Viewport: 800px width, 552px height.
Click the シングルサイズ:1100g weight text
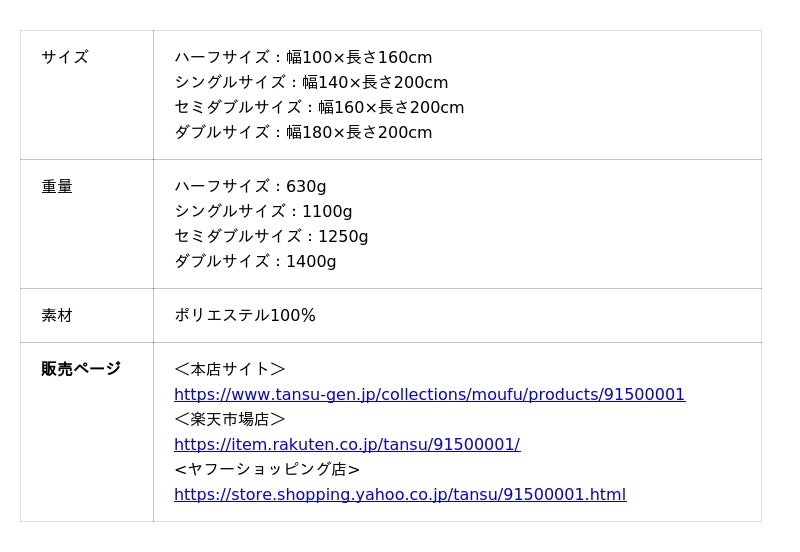coord(263,212)
